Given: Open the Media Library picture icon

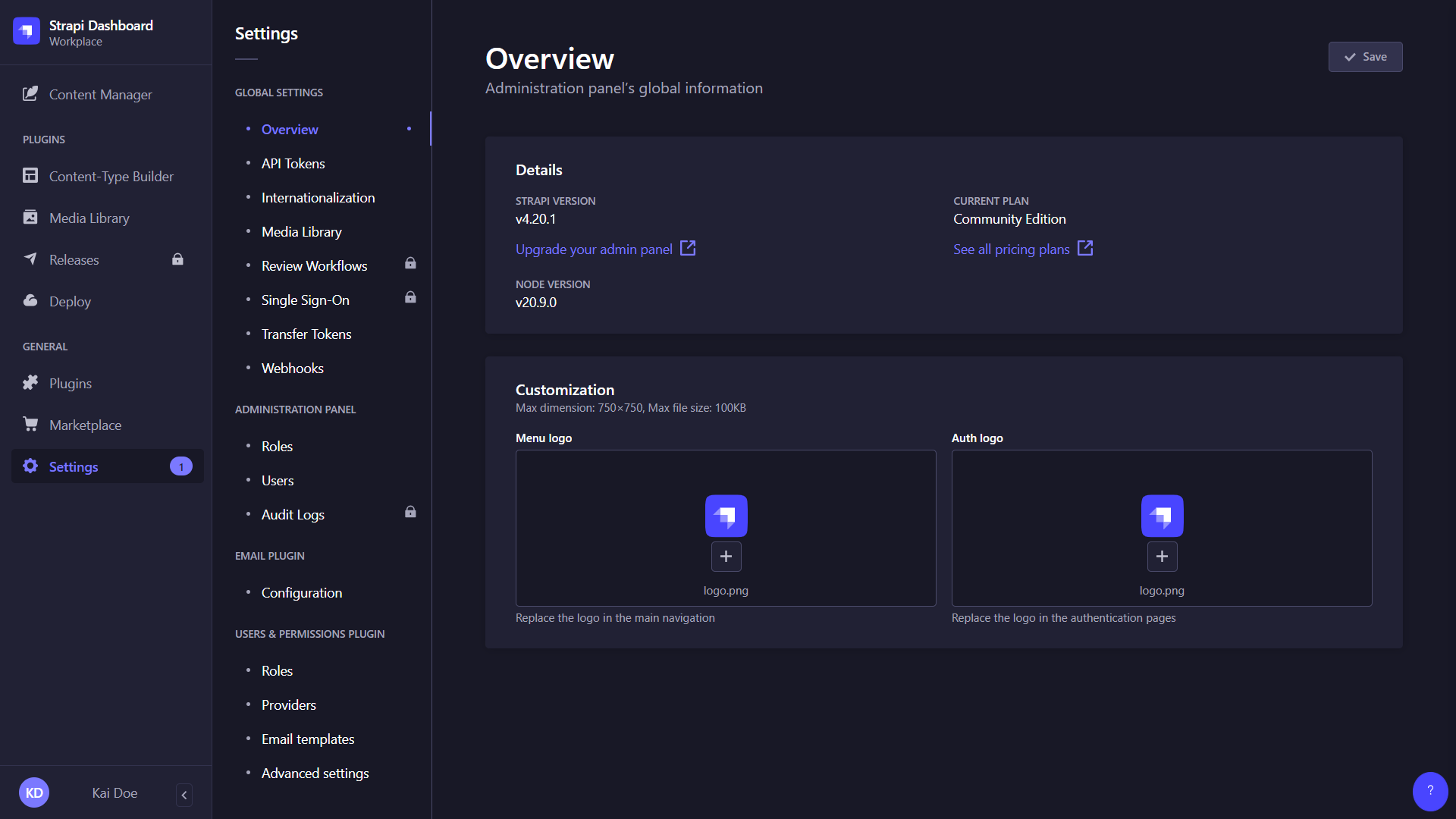Looking at the screenshot, I should click(30, 218).
